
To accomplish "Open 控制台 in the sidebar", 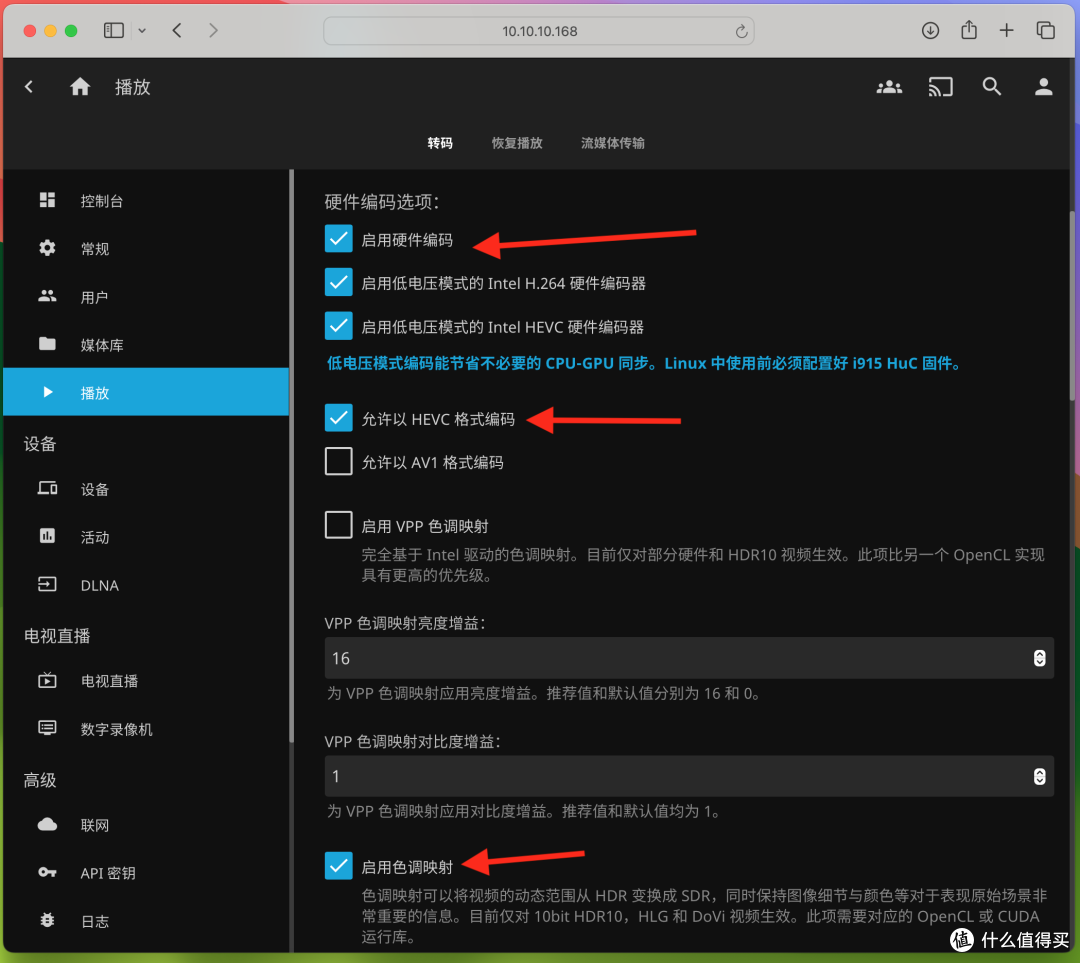I will point(146,200).
